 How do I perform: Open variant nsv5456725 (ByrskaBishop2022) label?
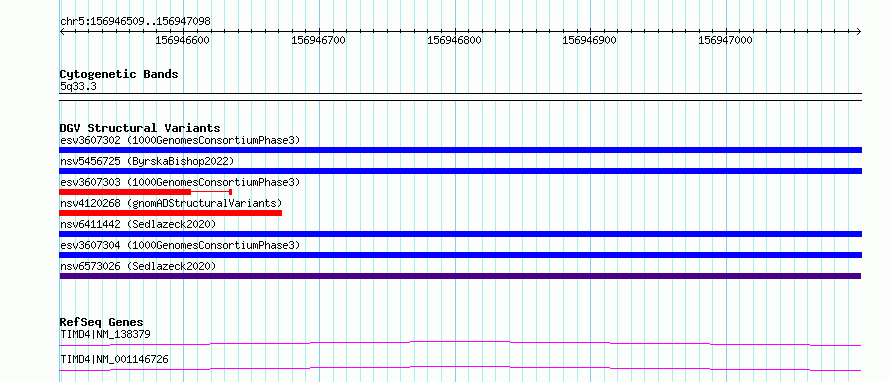tap(147, 161)
